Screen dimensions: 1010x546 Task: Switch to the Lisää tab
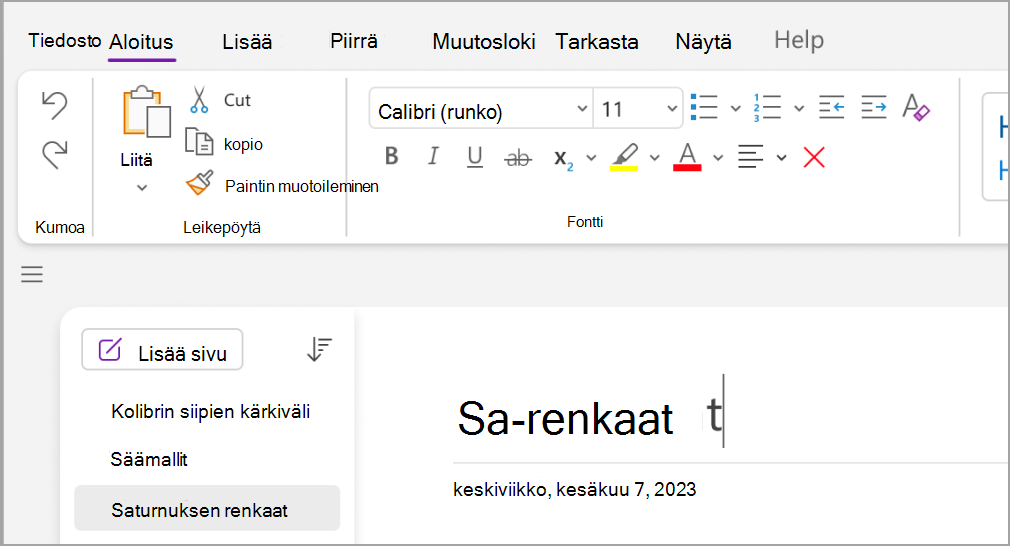click(x=247, y=42)
